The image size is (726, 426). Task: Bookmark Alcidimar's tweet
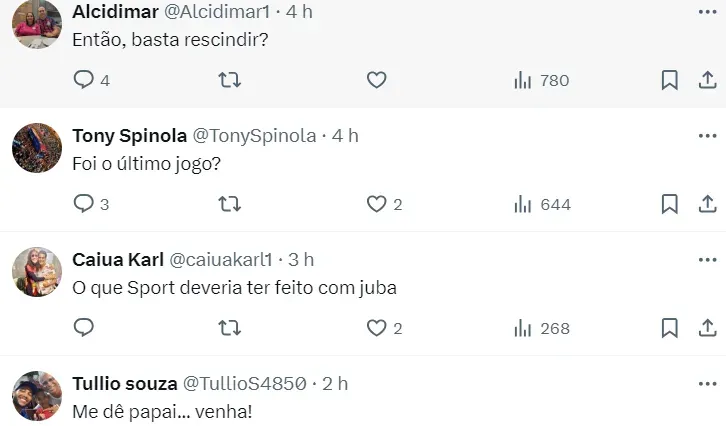[669, 80]
